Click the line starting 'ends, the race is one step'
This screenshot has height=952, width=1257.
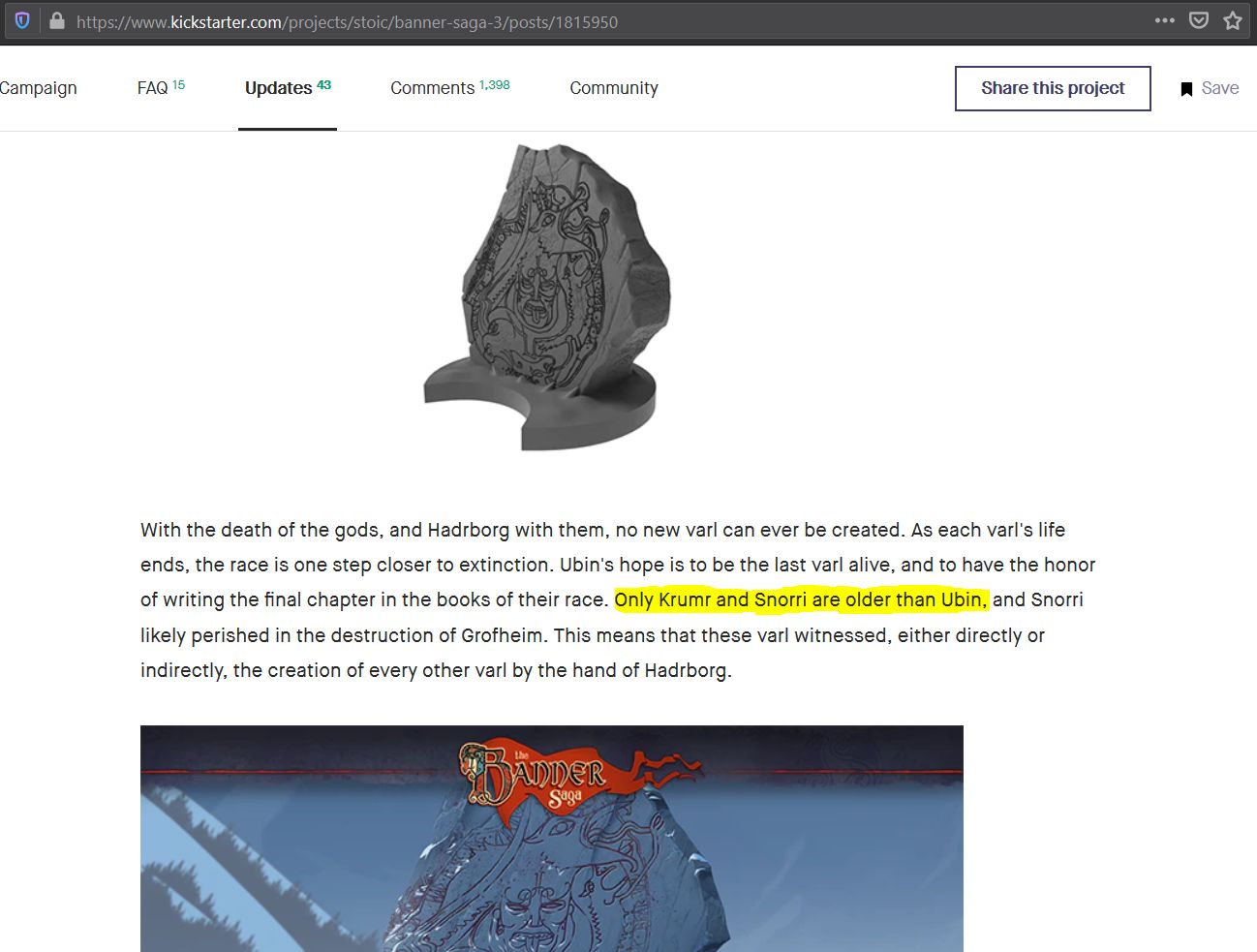[x=618, y=565]
